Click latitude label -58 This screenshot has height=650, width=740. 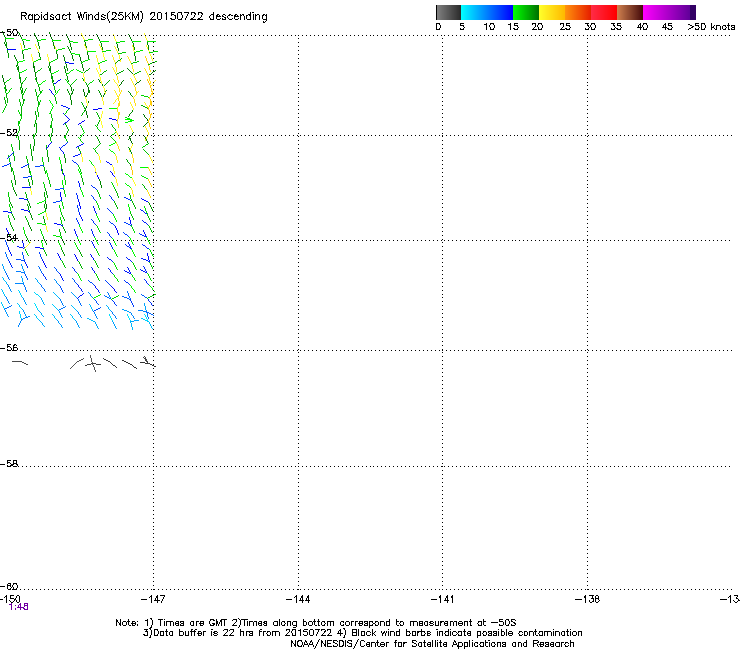click(9, 464)
